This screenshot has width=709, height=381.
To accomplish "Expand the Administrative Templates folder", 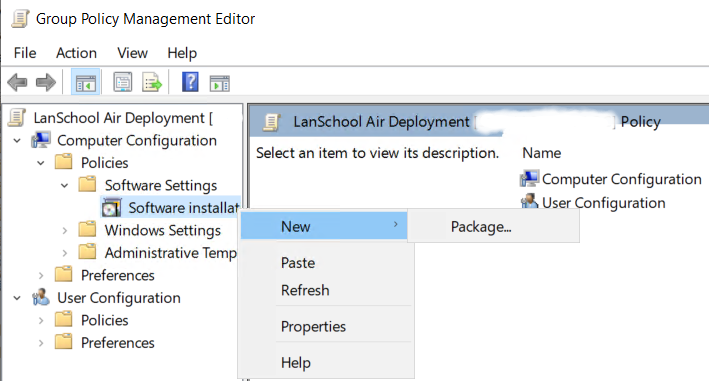I will coord(65,253).
